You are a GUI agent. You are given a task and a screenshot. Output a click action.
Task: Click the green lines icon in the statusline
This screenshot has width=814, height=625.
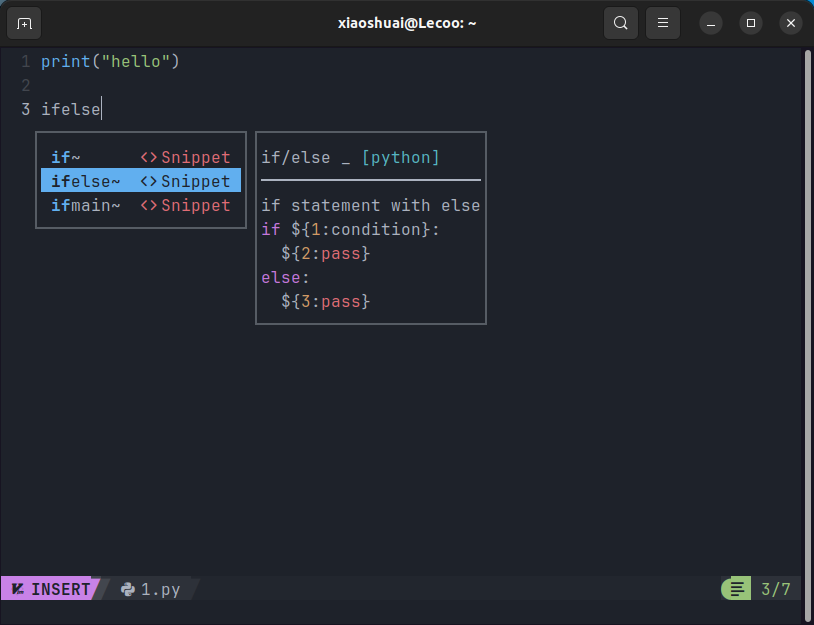[737, 589]
